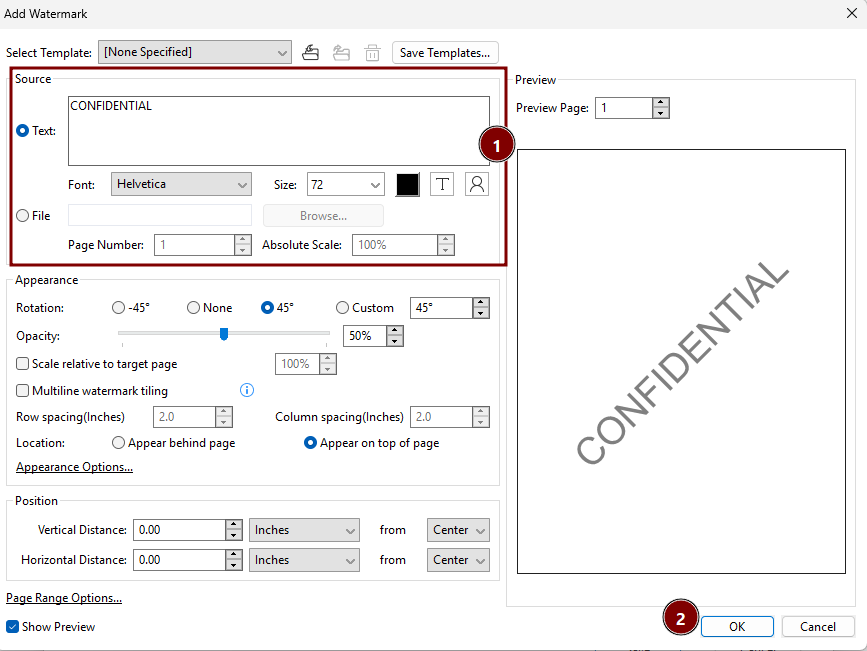
Task: Open Vertical Distance units dropdown
Action: point(304,530)
